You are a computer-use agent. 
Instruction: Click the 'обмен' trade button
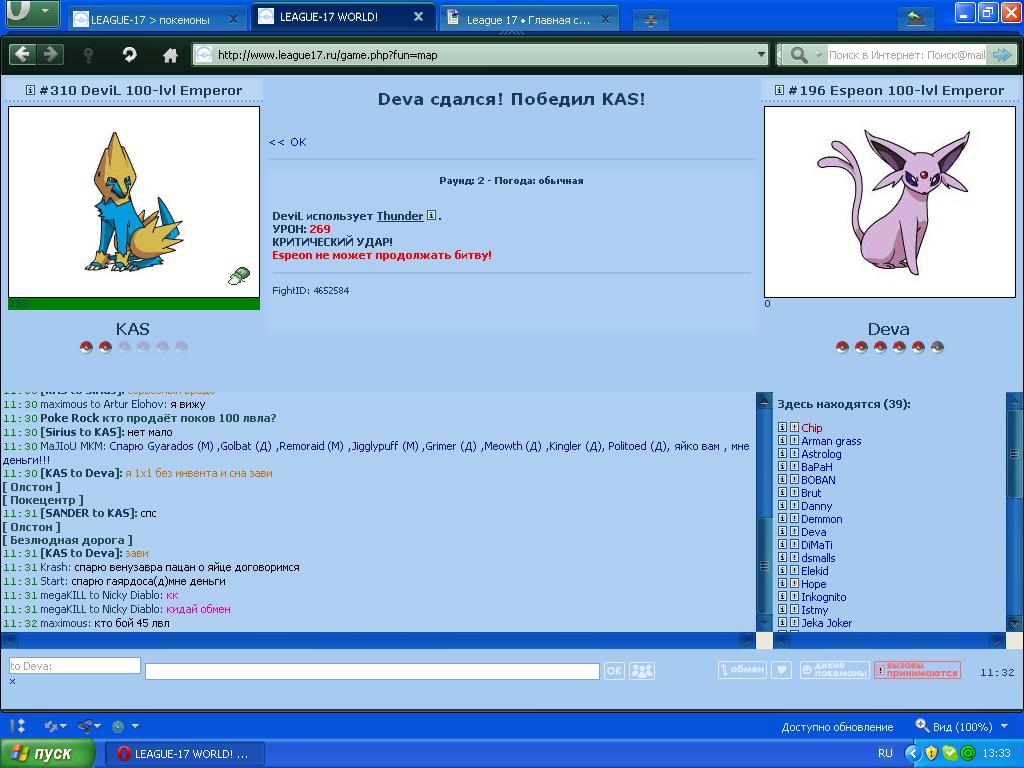pos(742,669)
